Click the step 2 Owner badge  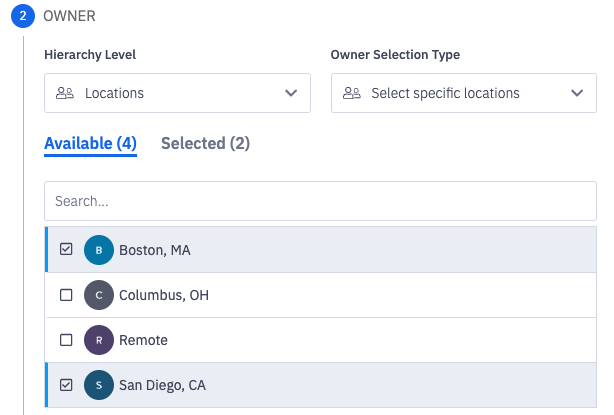[x=24, y=17]
